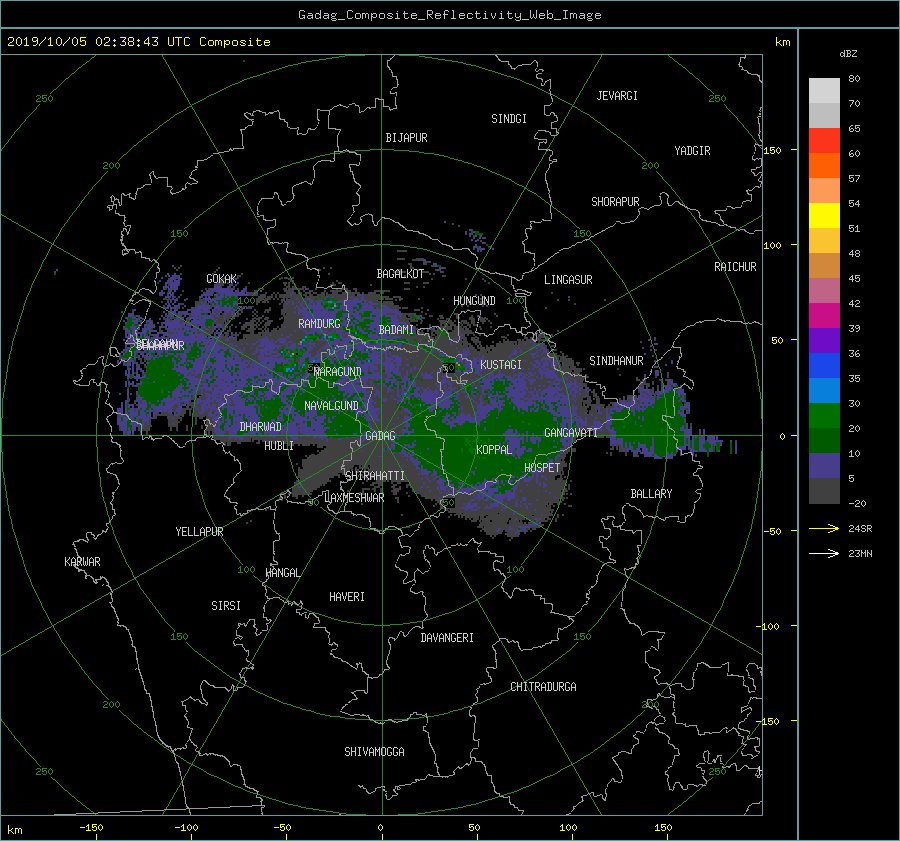Click the NAVALGUND city label
Image resolution: width=900 pixels, height=841 pixels.
(331, 406)
